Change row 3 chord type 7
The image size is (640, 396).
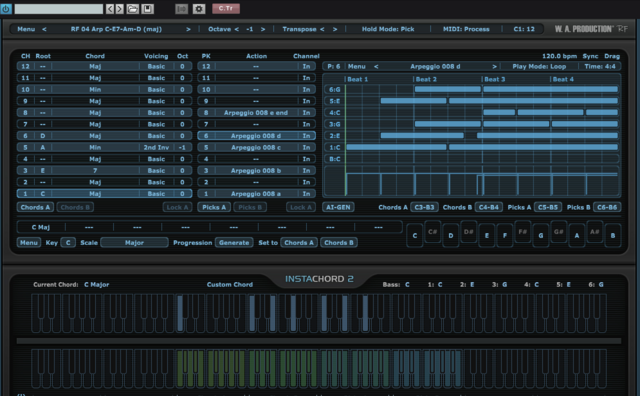coord(95,171)
